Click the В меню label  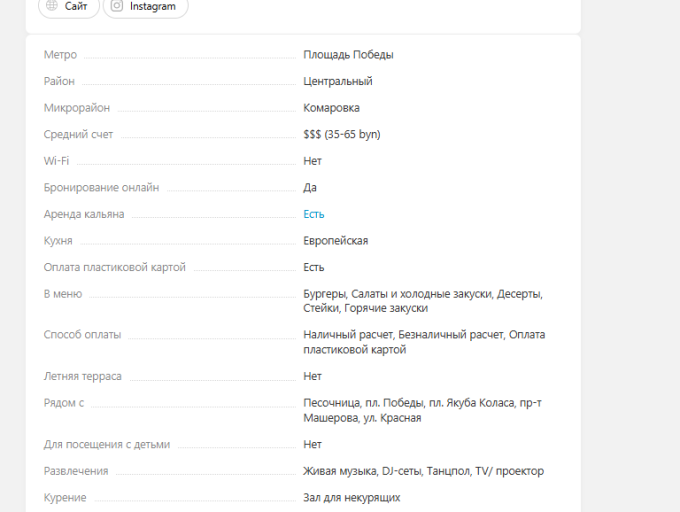click(63, 294)
